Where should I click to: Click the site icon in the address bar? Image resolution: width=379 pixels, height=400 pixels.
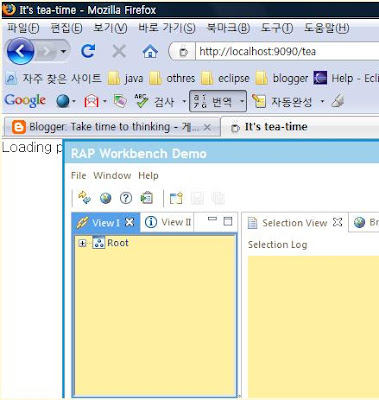click(x=183, y=52)
